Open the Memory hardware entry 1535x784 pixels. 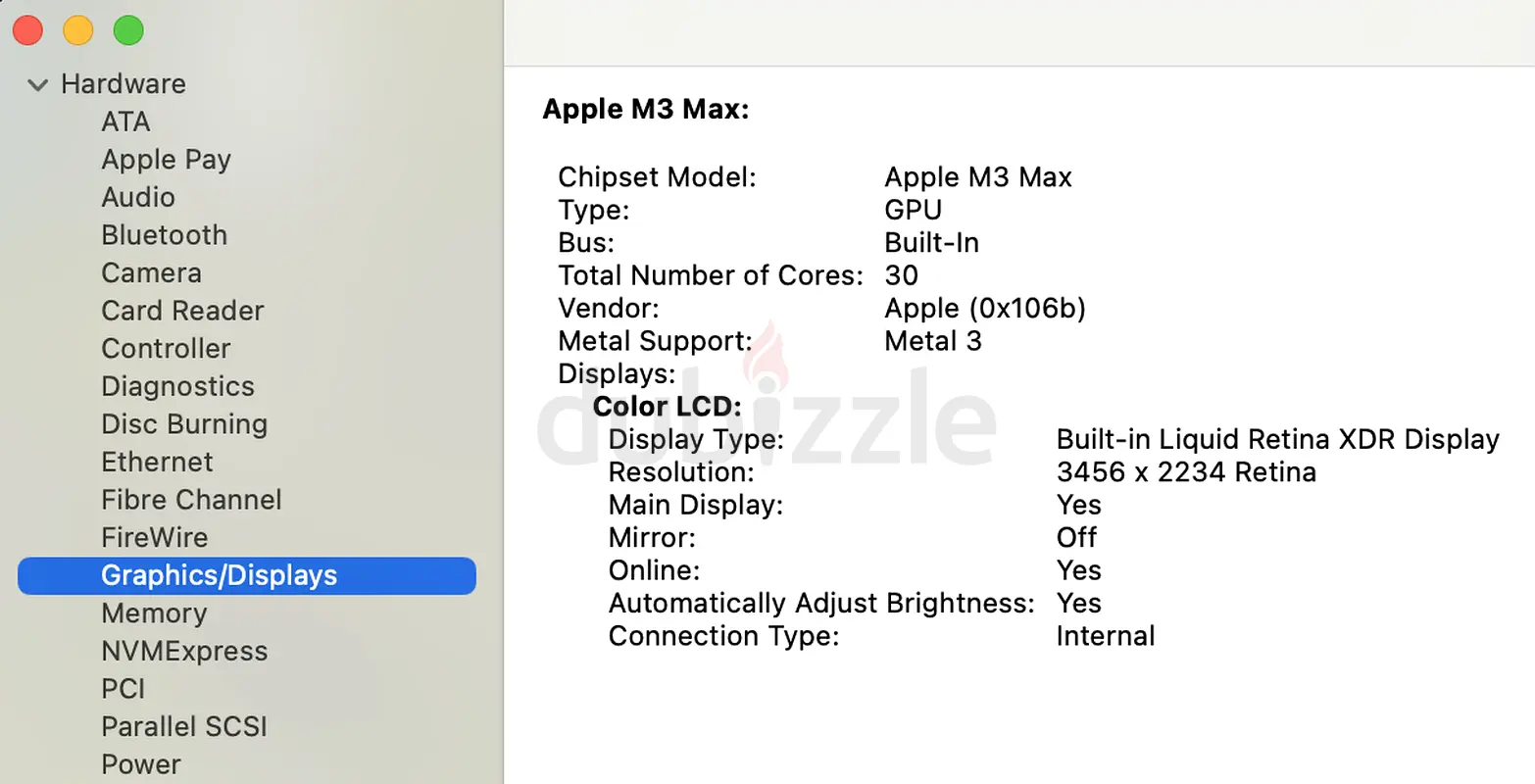[154, 613]
